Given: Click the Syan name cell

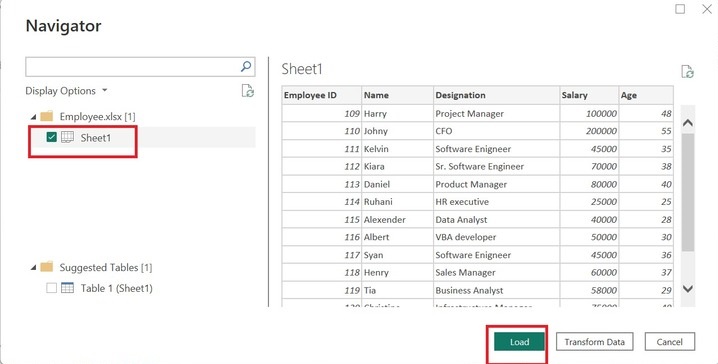Looking at the screenshot, I should [397, 255].
